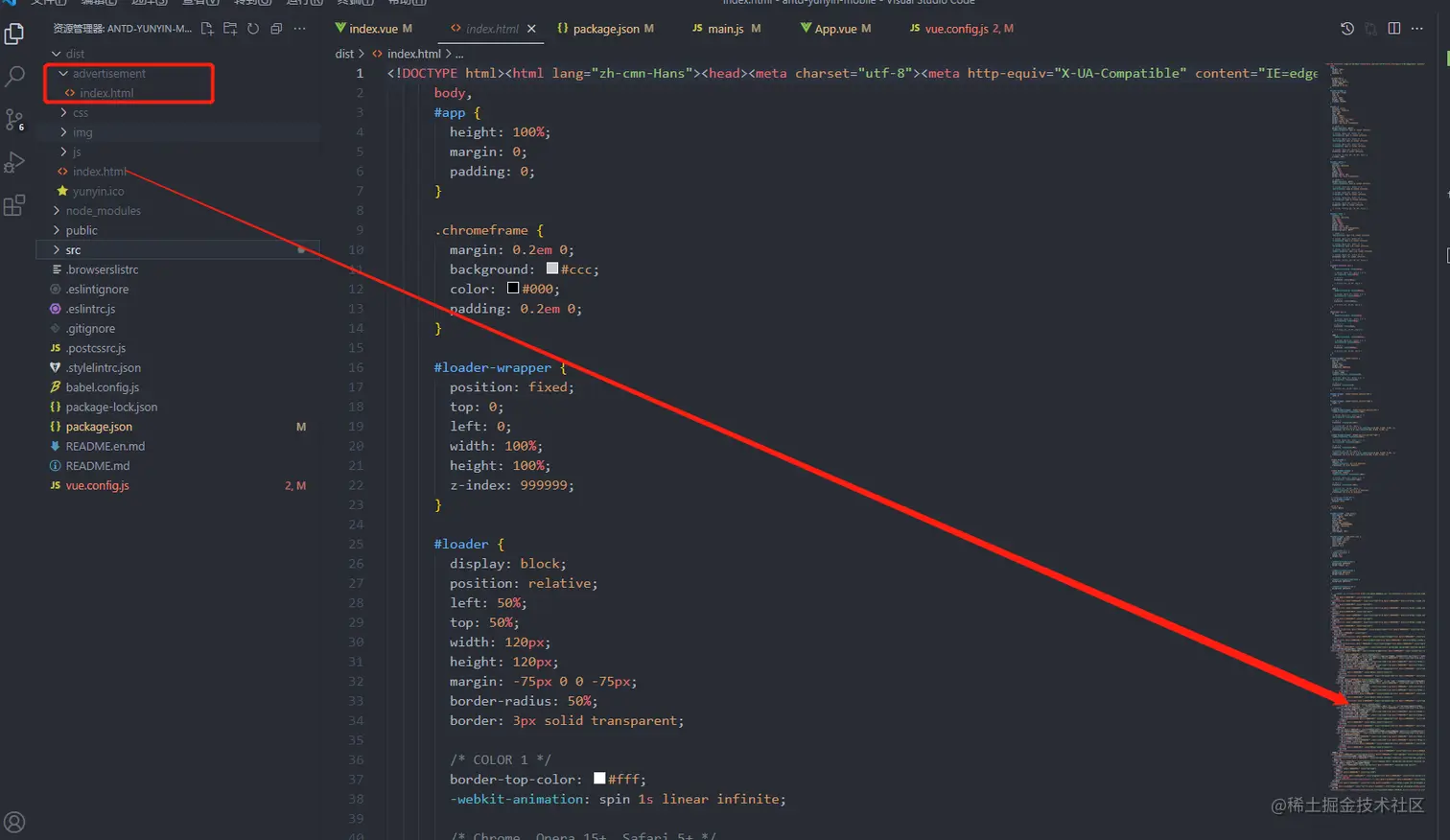The height and width of the screenshot is (840, 1450).
Task: Switch to the package.json tab
Action: coord(605,29)
